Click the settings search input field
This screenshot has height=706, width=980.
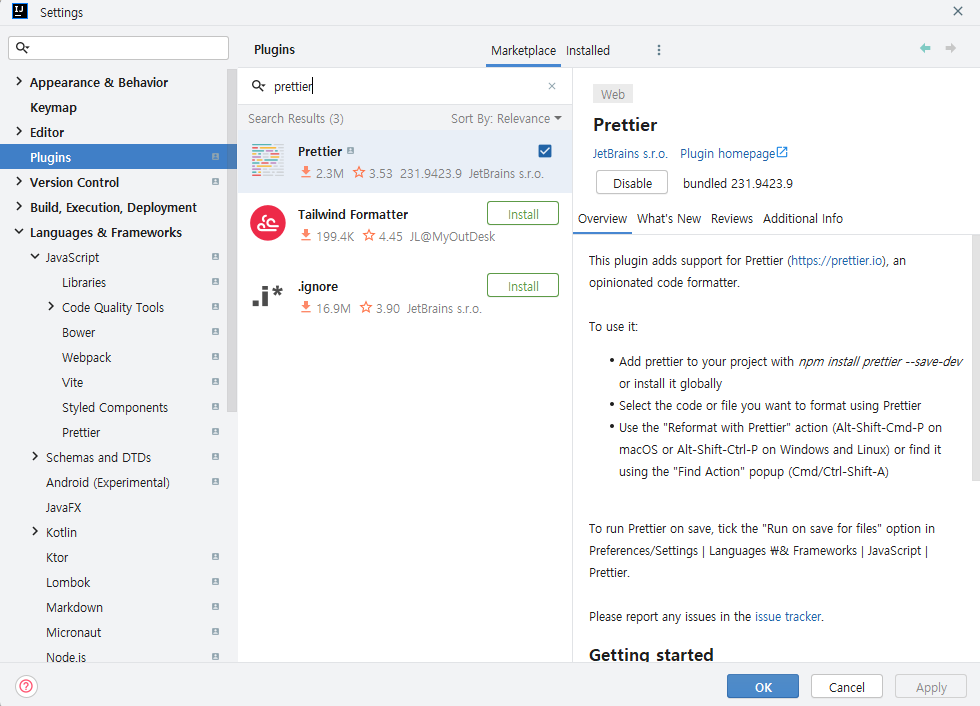tap(119, 48)
